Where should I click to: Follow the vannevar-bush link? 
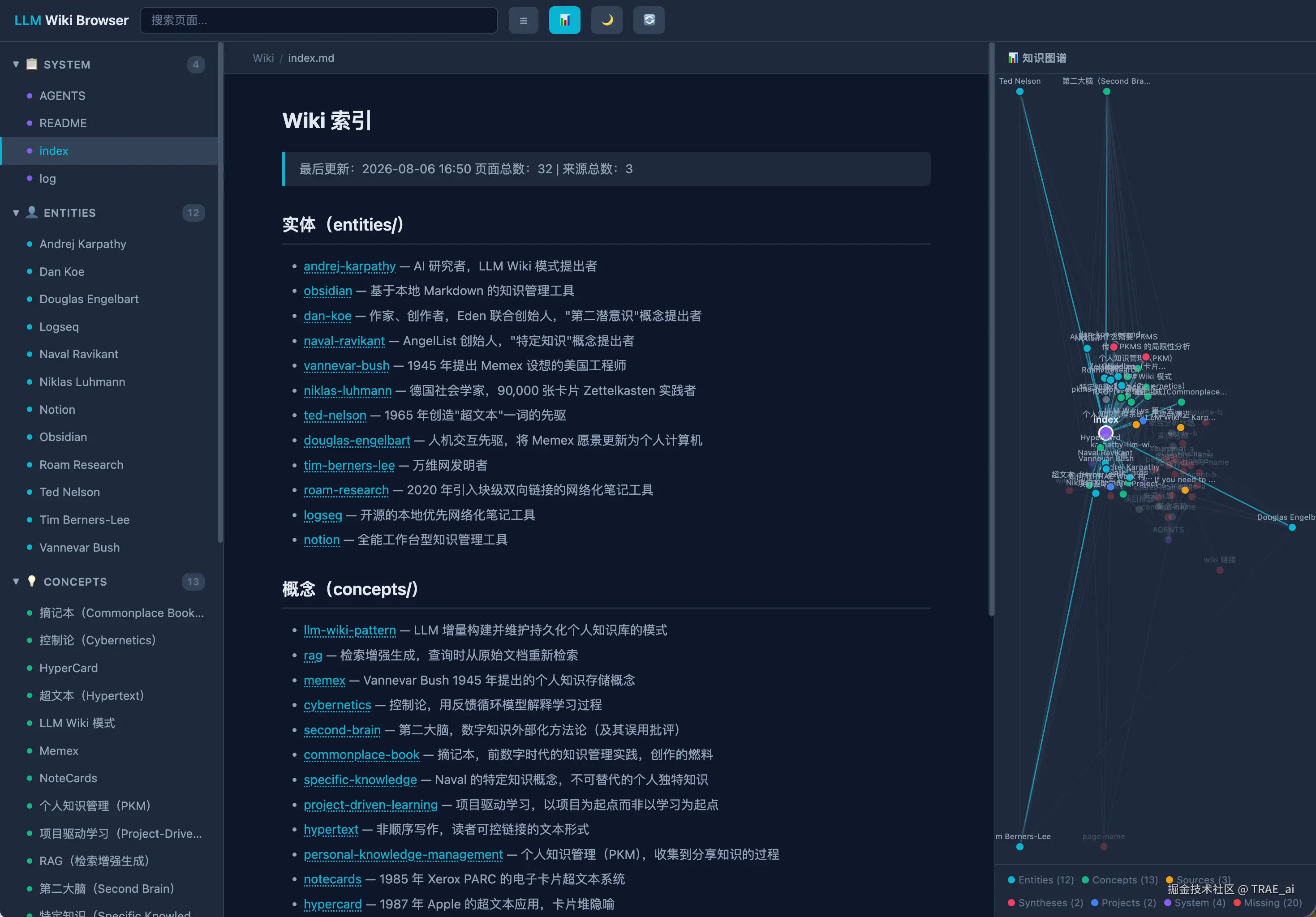pyautogui.click(x=346, y=366)
